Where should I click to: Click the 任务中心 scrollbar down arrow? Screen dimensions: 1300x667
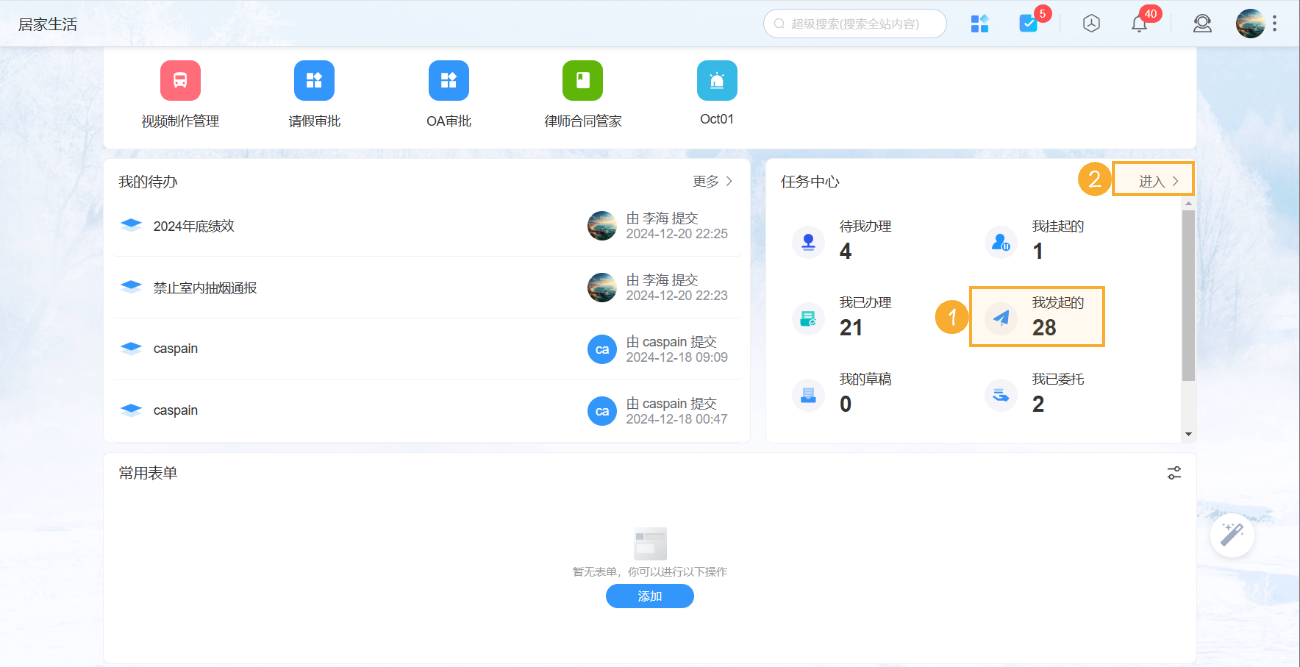[1188, 434]
